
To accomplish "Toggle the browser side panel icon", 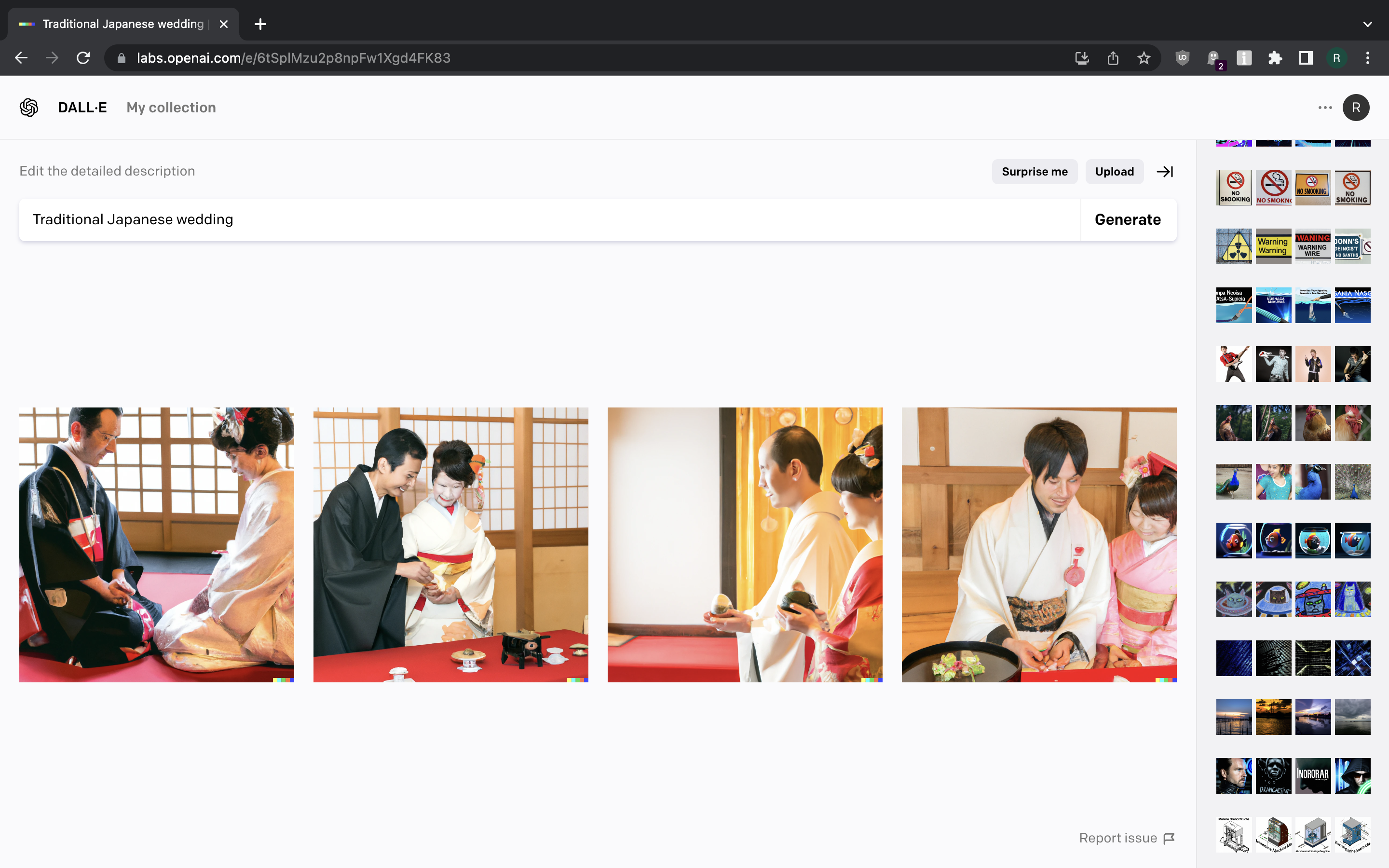I will click(x=1307, y=58).
